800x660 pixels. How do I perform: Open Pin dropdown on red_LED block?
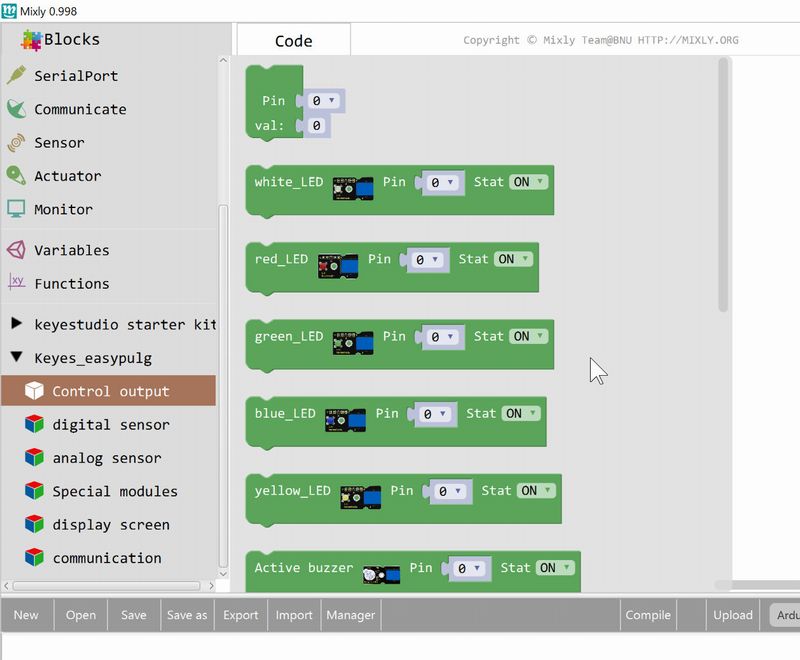[x=427, y=260]
